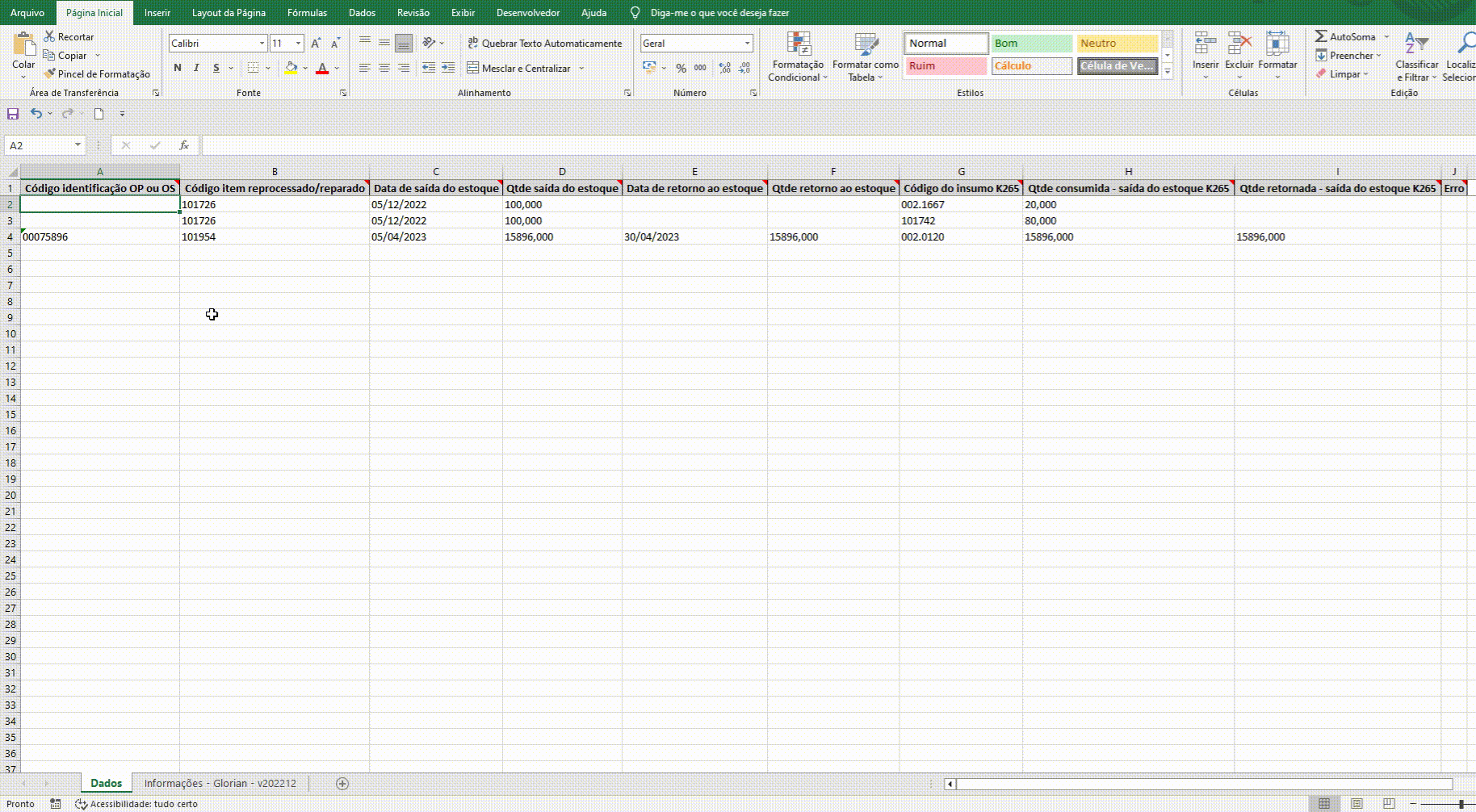Viewport: 1476px width, 812px height.
Task: Add a new sheet with plus icon
Action: 342,784
